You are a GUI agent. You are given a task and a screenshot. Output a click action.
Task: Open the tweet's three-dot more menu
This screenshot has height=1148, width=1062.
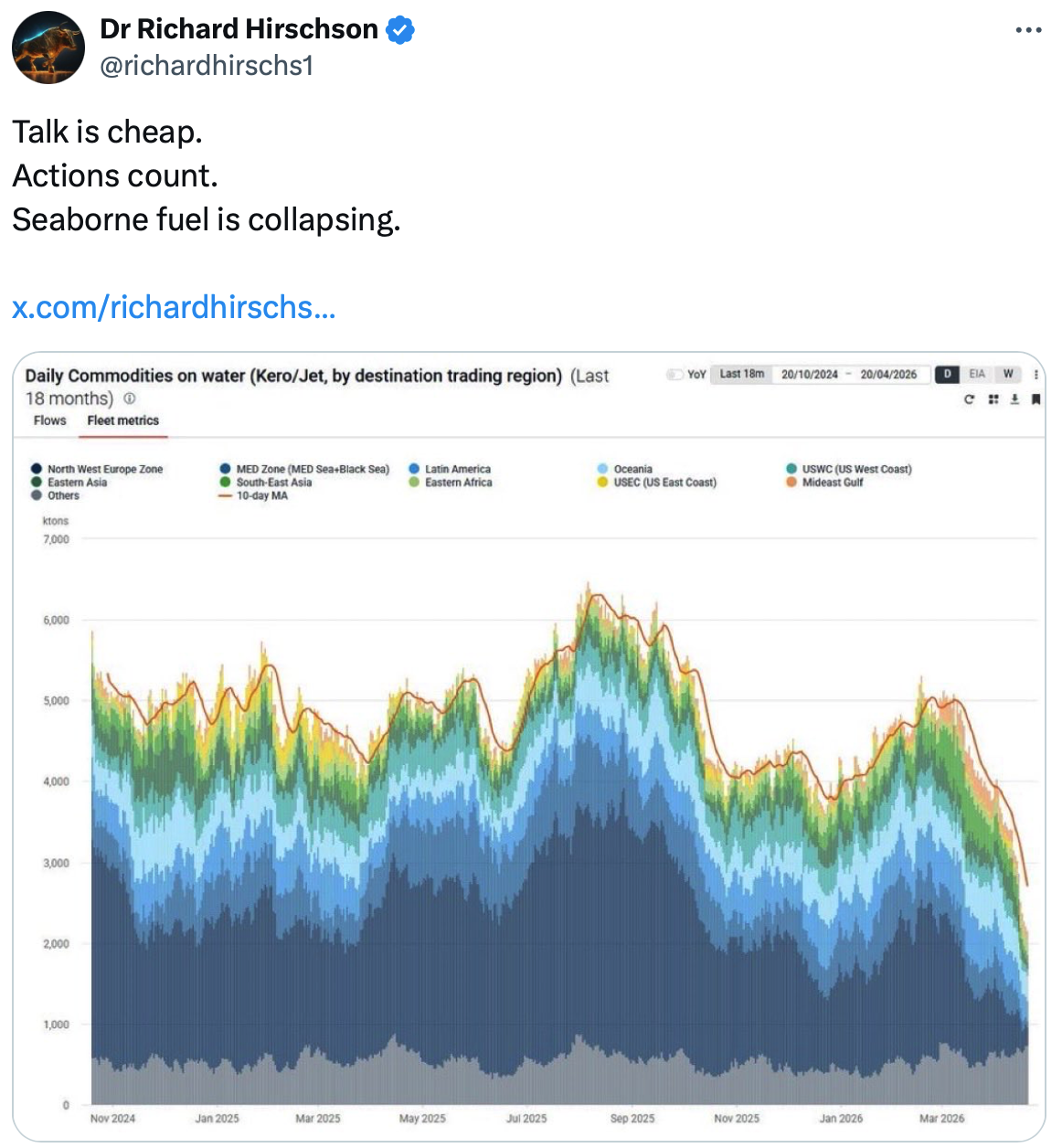point(1028,30)
